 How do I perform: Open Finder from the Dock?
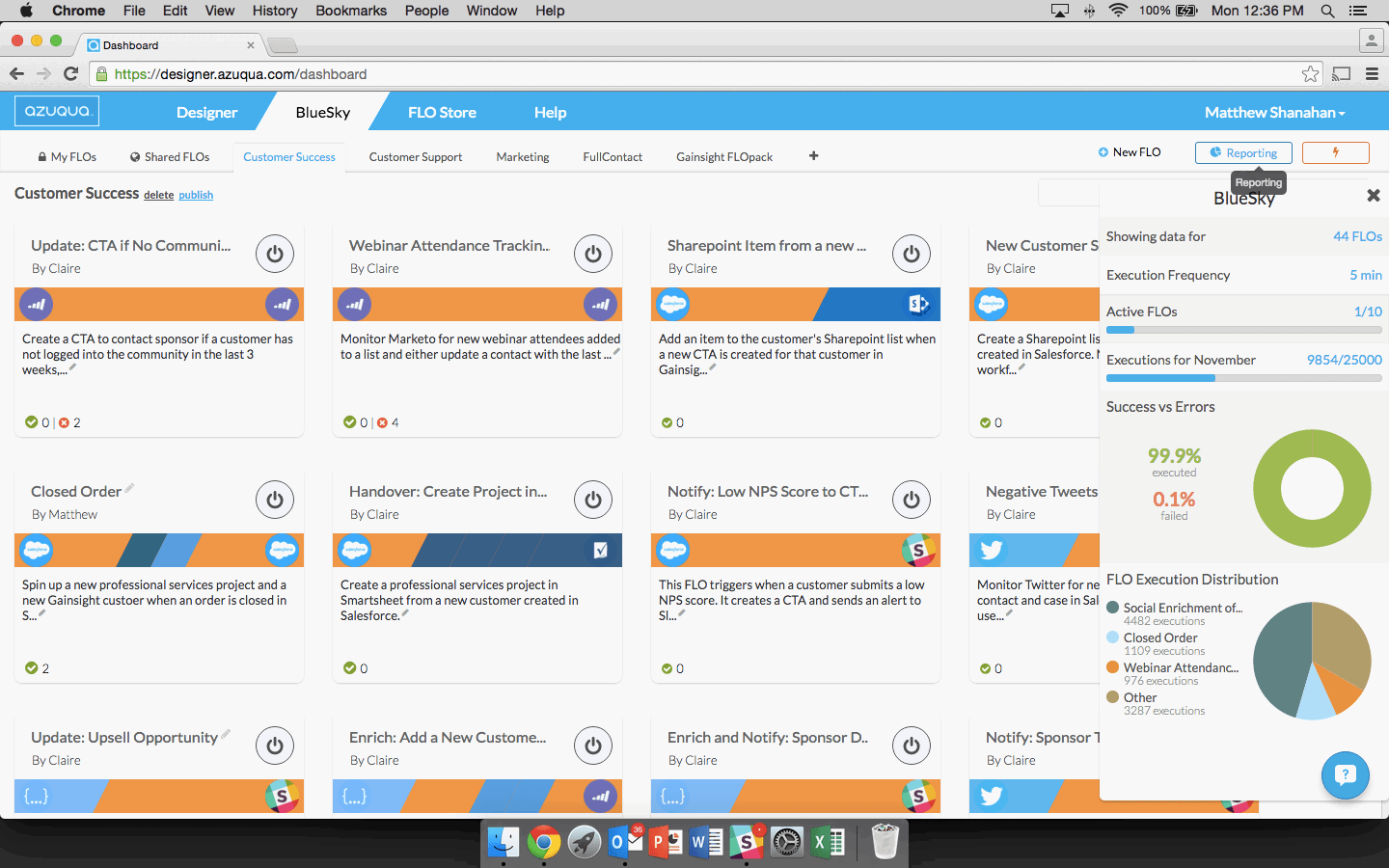pyautogui.click(x=503, y=842)
